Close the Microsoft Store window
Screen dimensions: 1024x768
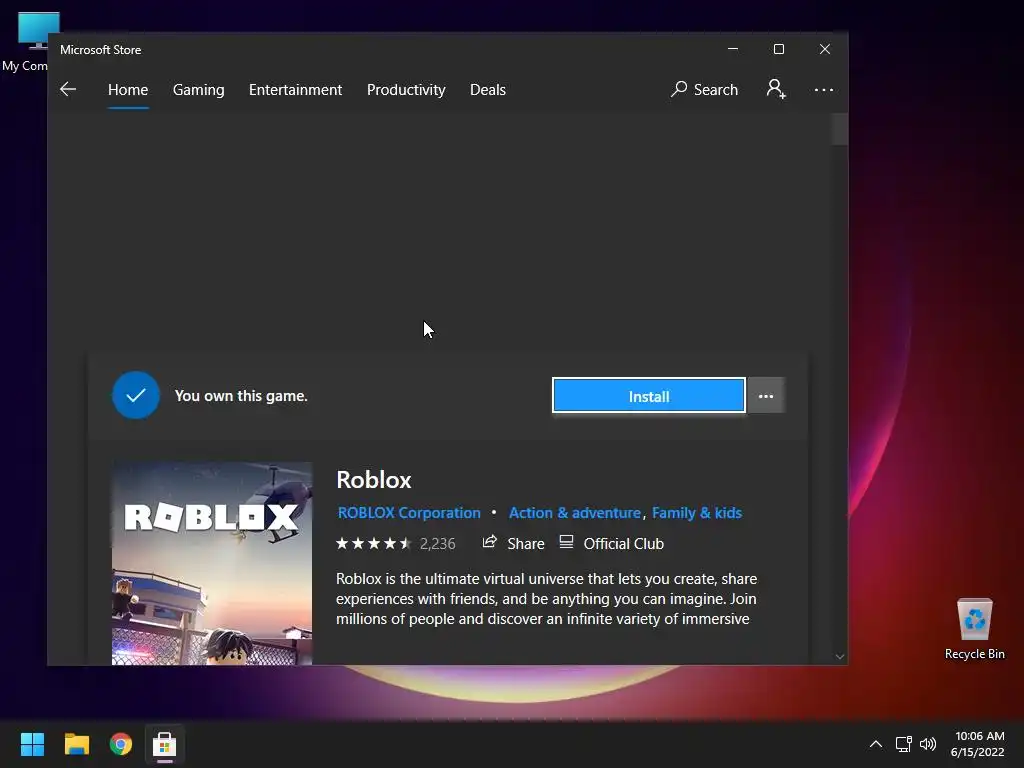[825, 49]
